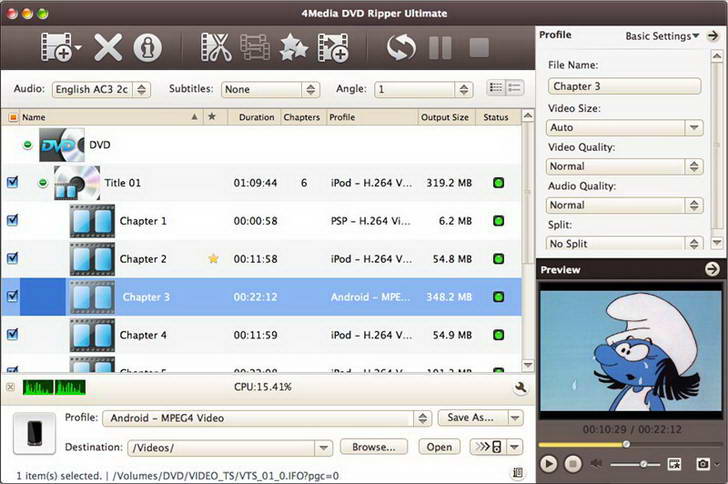Uncheck the Chapter 4 checkbox
Image resolution: width=728 pixels, height=484 pixels.
[x=13, y=334]
